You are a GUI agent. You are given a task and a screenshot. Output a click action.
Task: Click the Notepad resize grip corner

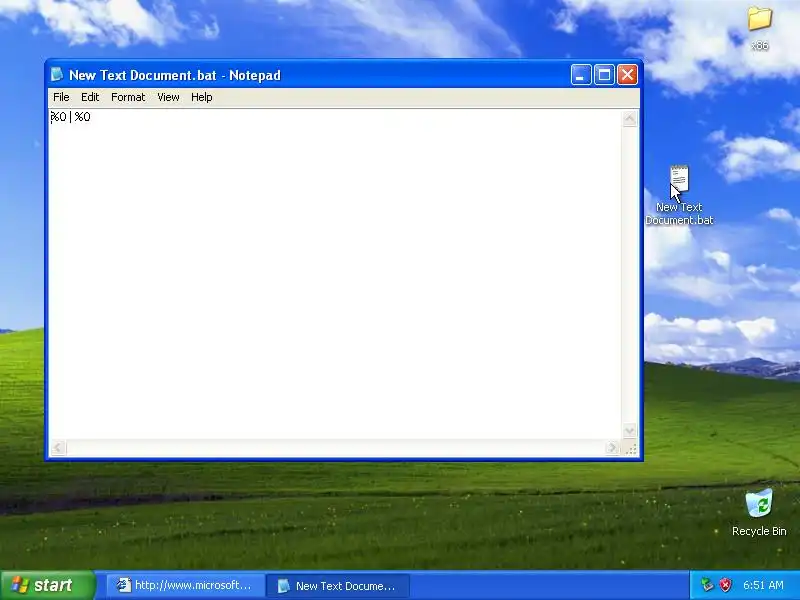pyautogui.click(x=631, y=448)
